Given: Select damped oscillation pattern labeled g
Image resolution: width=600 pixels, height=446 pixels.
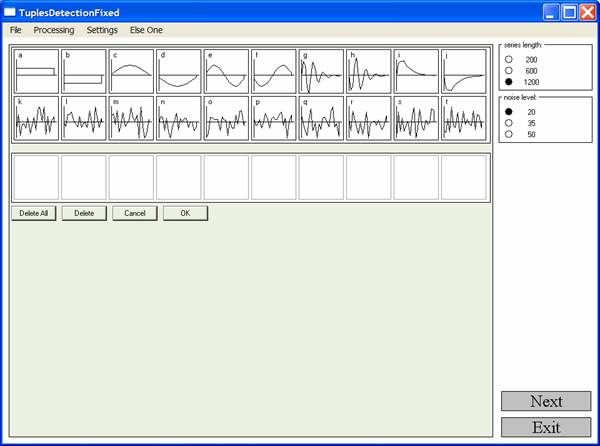Looking at the screenshot, I should point(321,71).
